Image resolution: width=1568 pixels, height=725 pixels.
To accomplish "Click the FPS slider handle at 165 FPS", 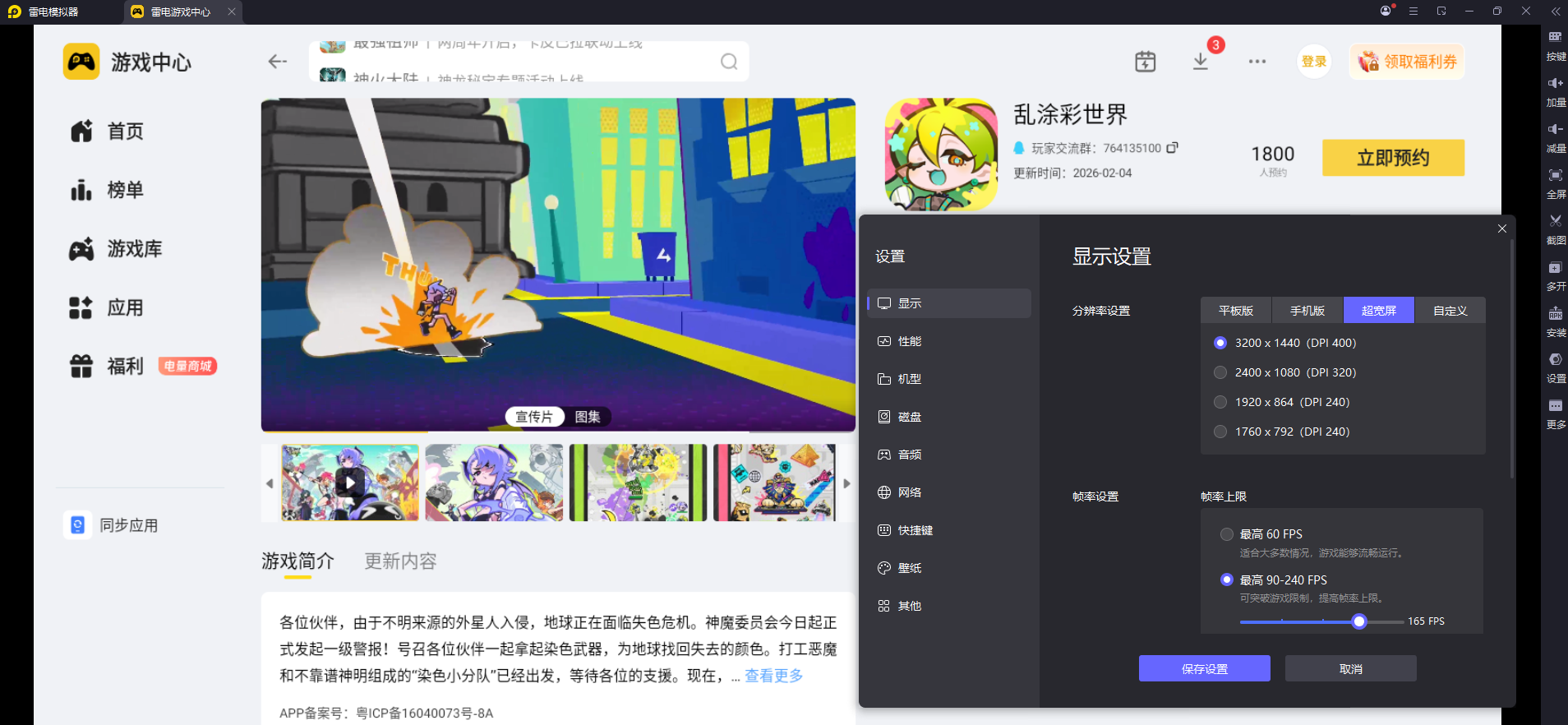I will [1359, 621].
